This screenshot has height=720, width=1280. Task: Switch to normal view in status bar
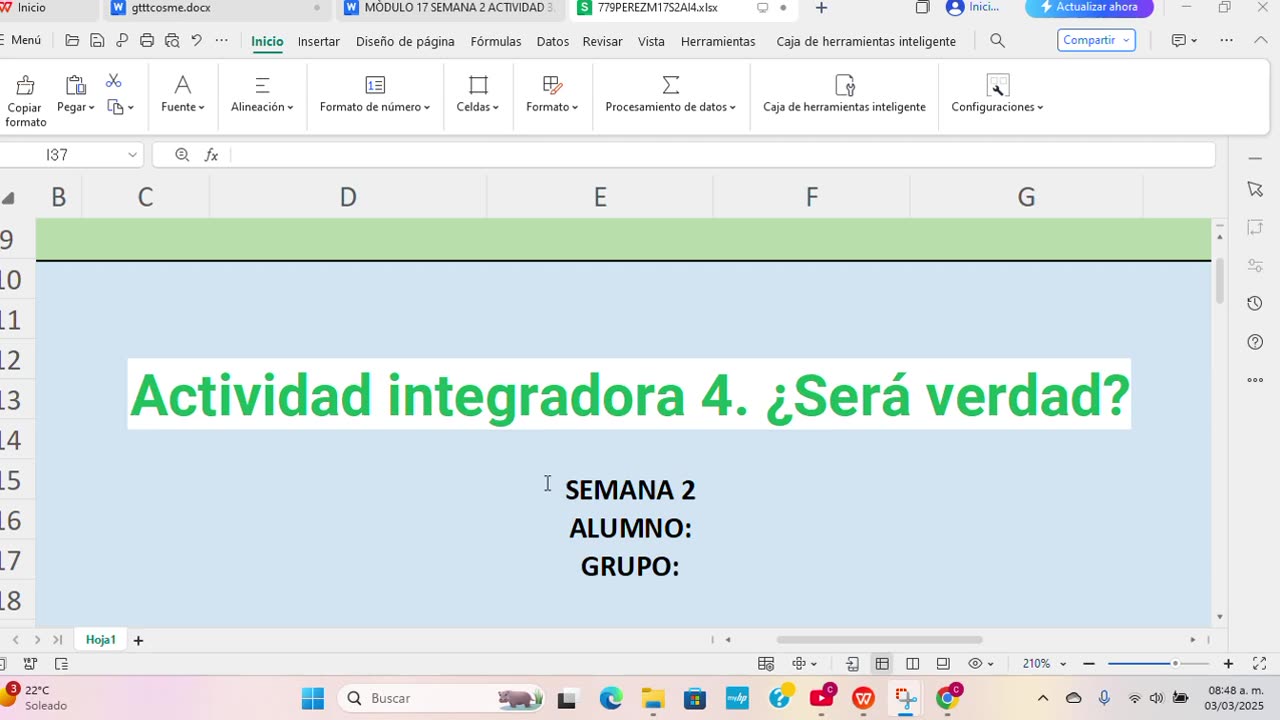pyautogui.click(x=882, y=664)
